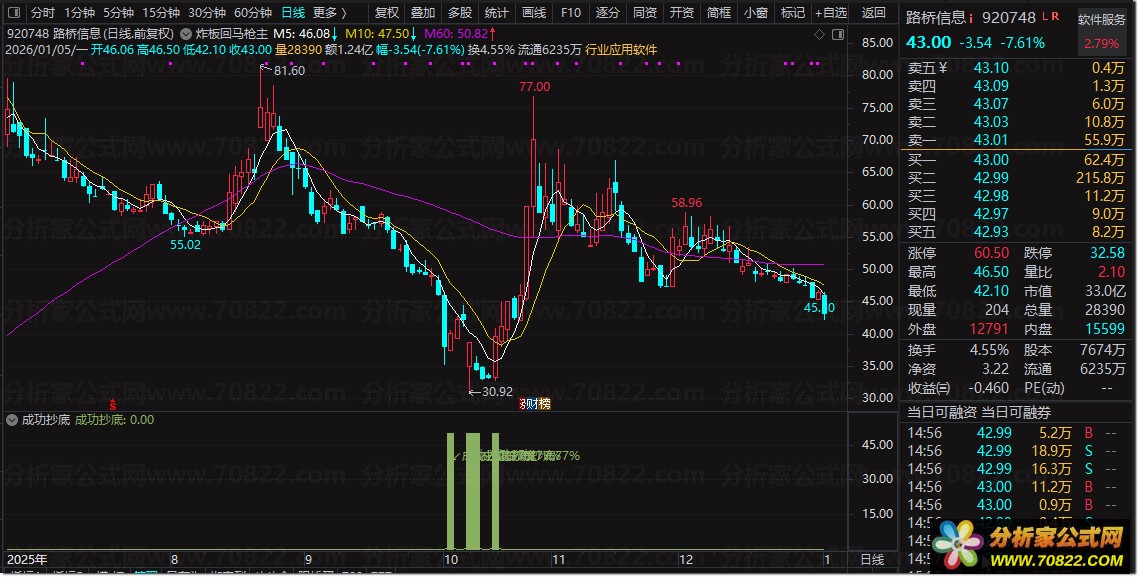Click the 财榜 badge under the candlesticks
The image size is (1140, 577).
(535, 403)
